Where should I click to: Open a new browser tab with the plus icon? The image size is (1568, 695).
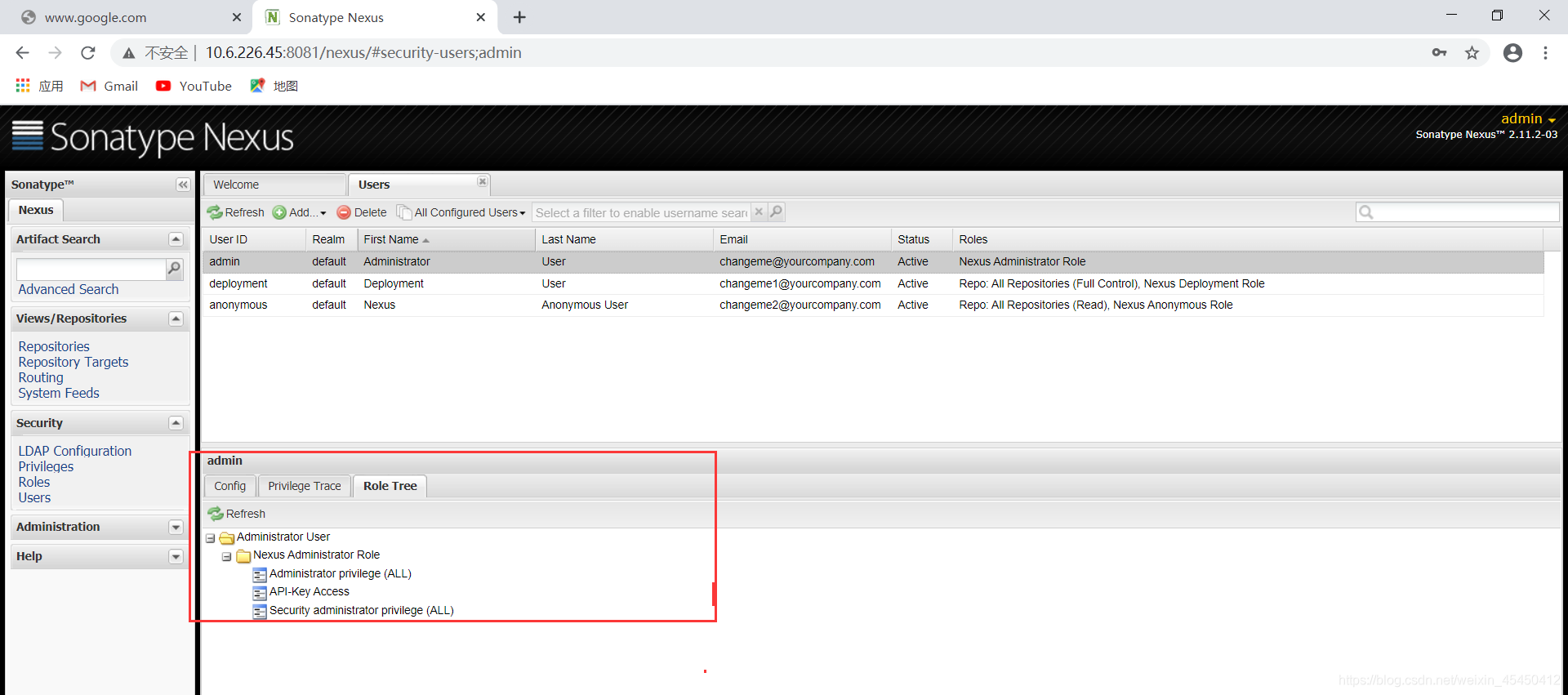coord(519,17)
